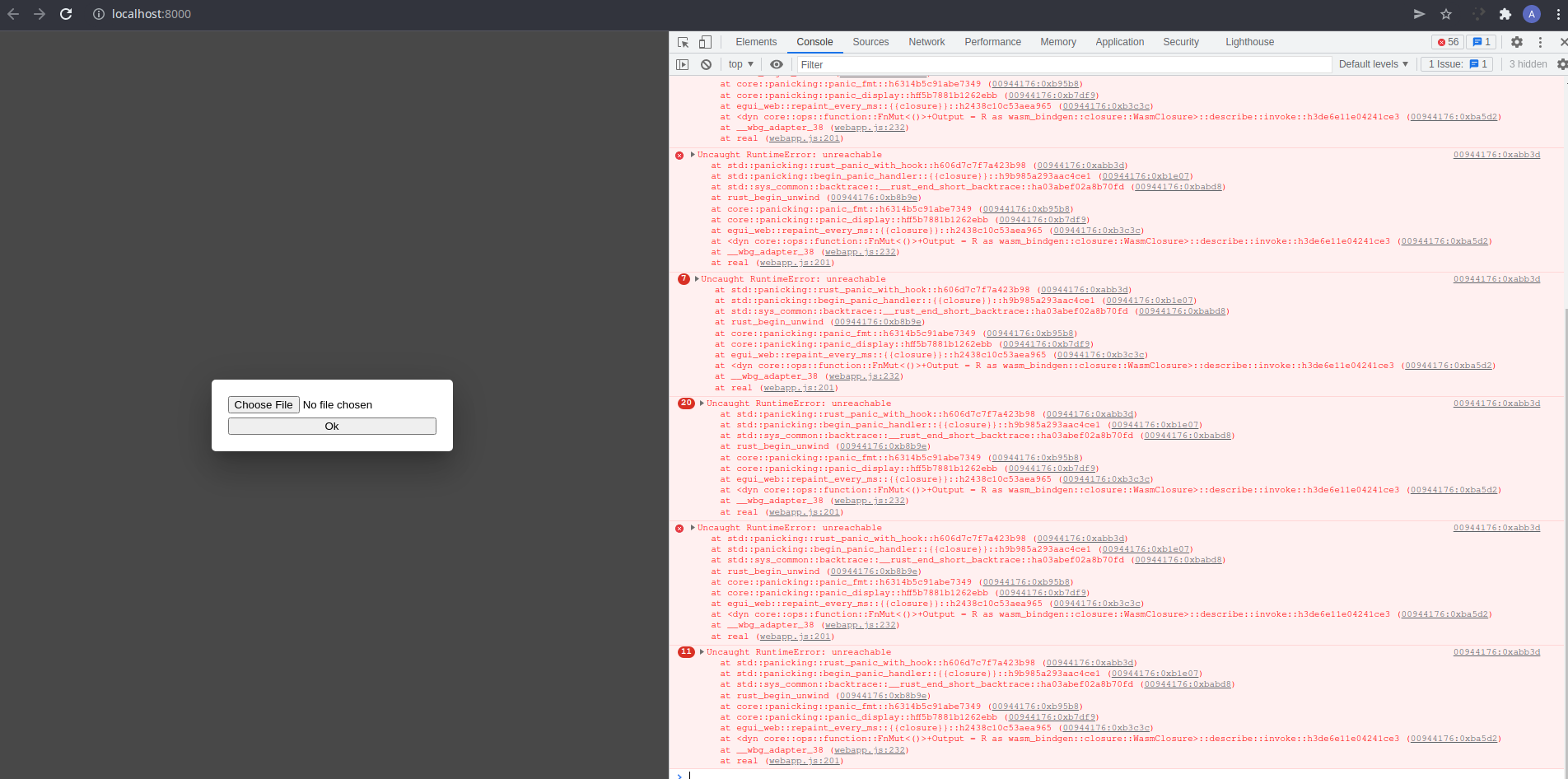Screen dimensions: 1568x779
Task: Open the customize DevTools three-dot menu
Action: (1539, 41)
